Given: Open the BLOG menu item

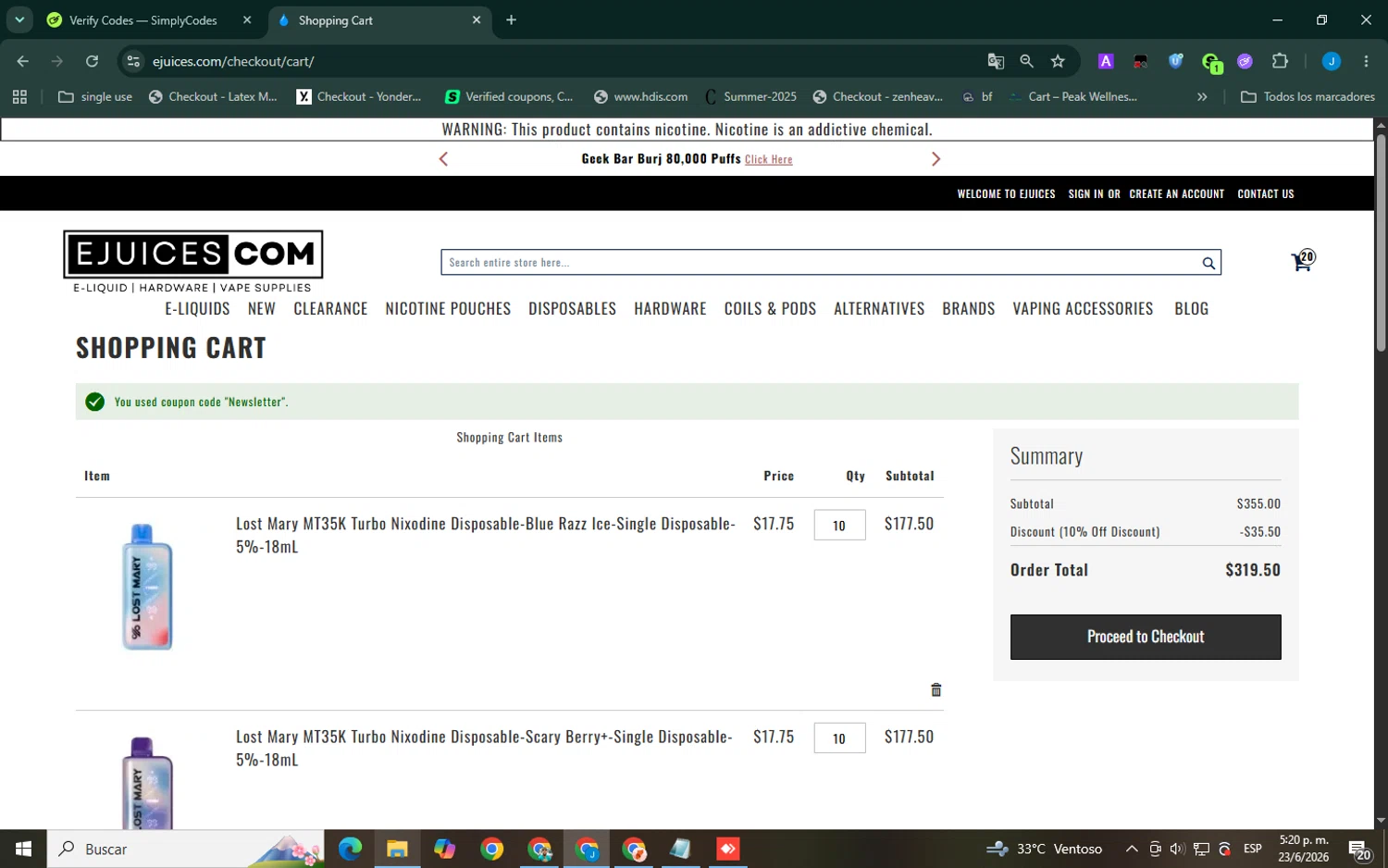Looking at the screenshot, I should 1192,308.
